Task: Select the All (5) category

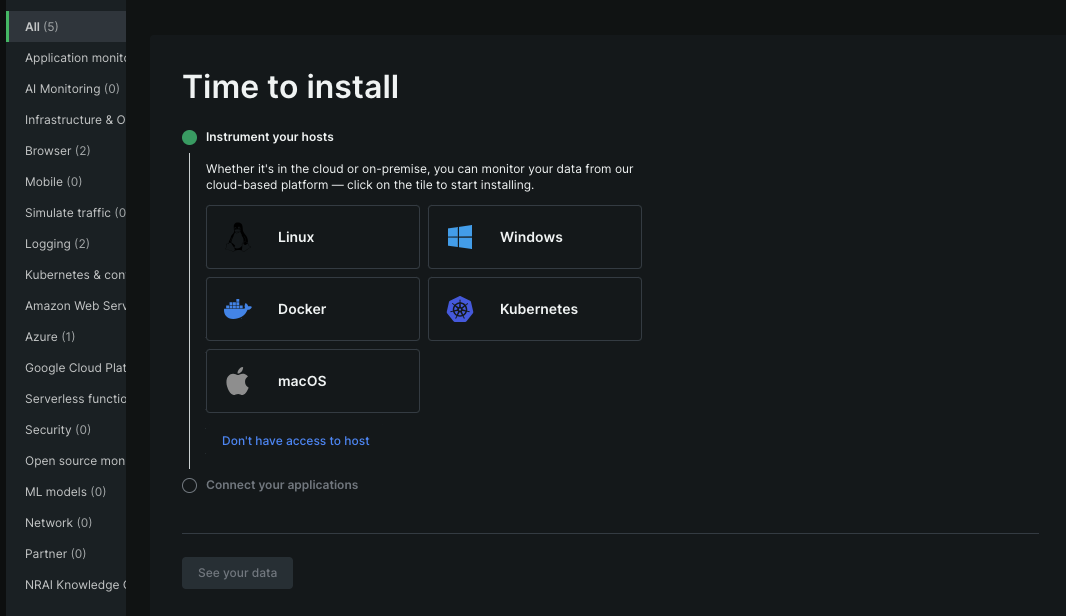Action: click(67, 27)
